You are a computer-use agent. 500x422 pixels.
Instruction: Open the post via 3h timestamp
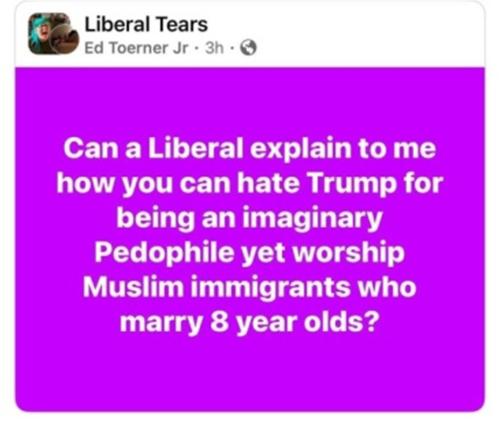(x=214, y=48)
